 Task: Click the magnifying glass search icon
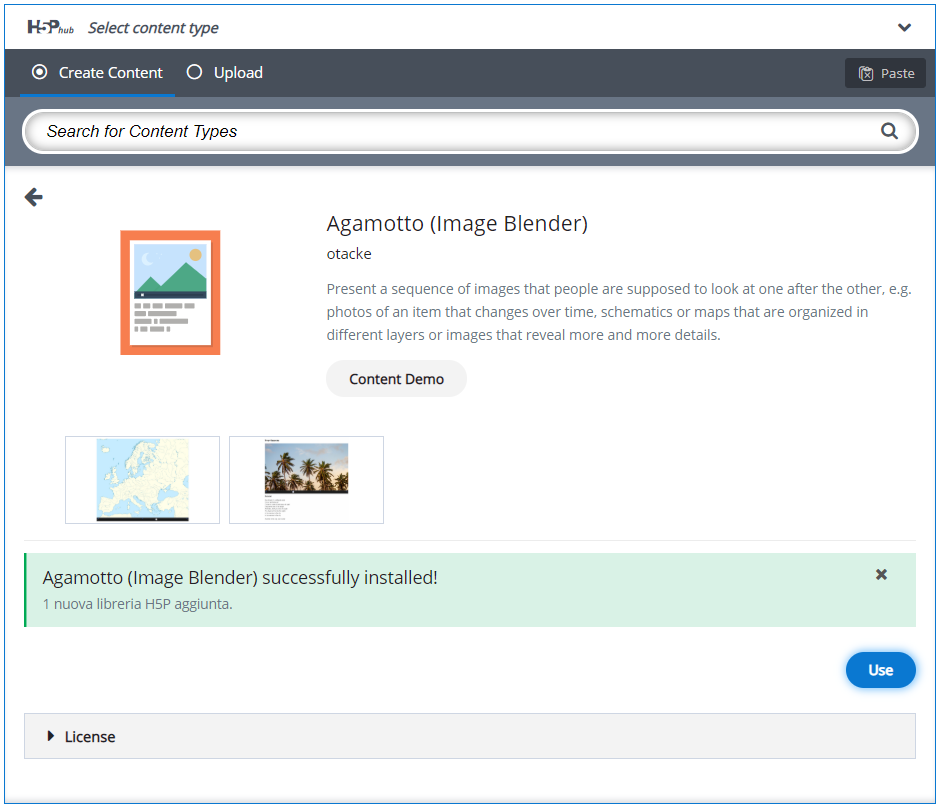(889, 131)
